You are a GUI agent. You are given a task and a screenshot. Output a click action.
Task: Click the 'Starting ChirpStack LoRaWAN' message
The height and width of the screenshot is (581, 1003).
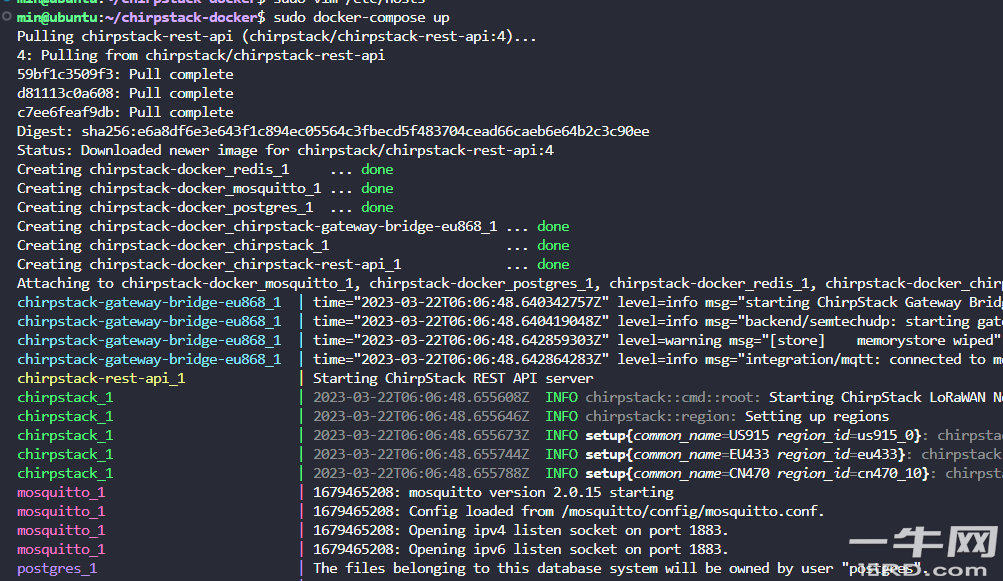tap(885, 397)
